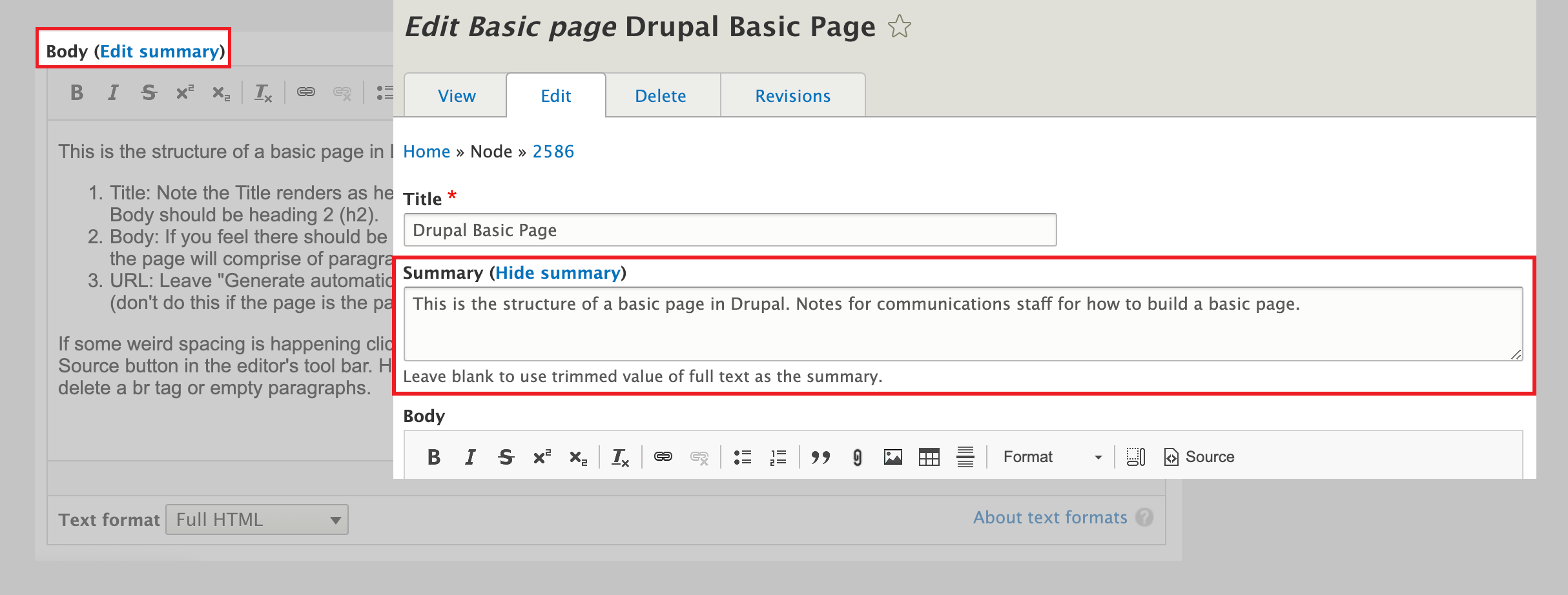This screenshot has height=595, width=1568.
Task: Click Superscript in background Body editor
Action: (x=185, y=93)
